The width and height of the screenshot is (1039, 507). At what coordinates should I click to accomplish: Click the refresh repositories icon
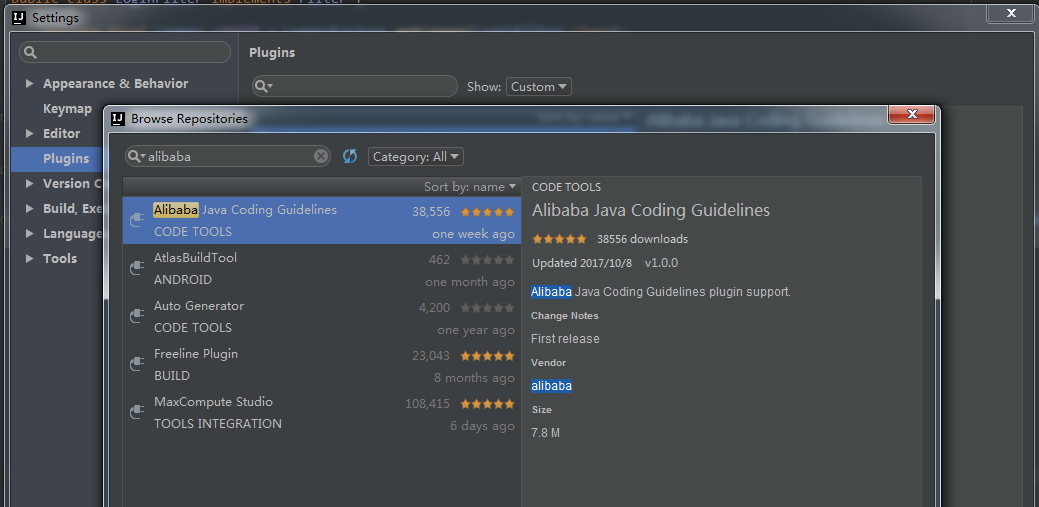[350, 156]
